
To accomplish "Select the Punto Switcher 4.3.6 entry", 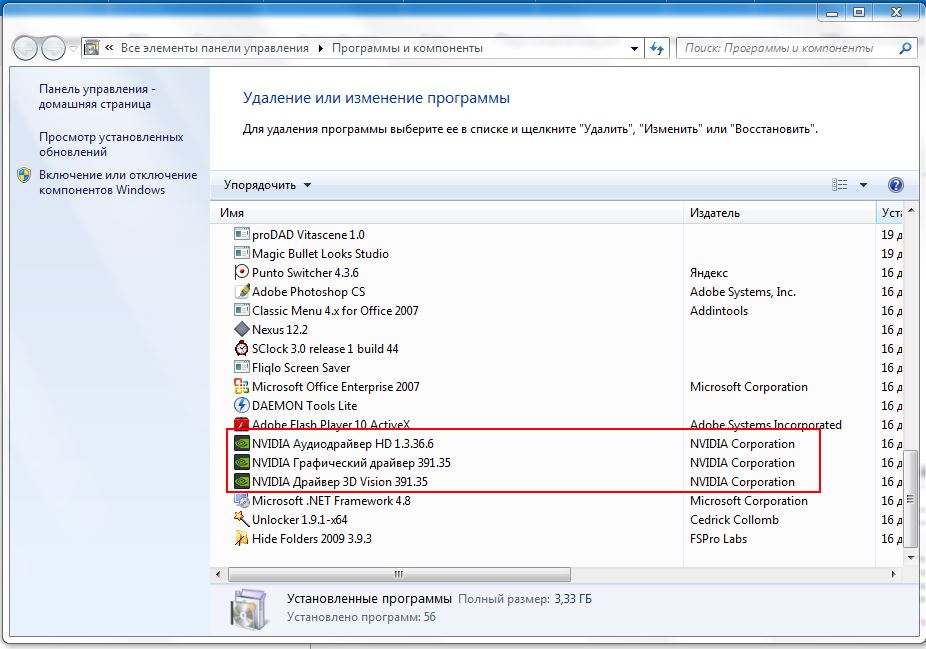I will pos(557,272).
